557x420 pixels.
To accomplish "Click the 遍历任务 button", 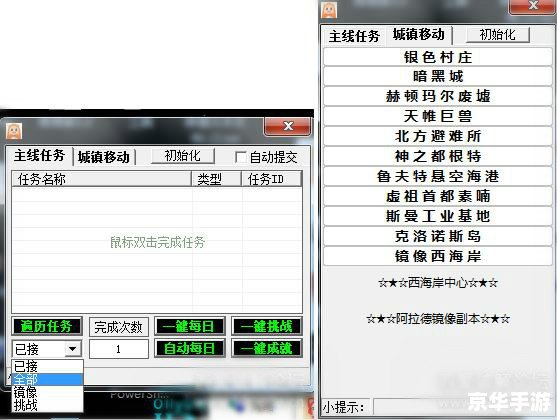I will click(x=47, y=326).
